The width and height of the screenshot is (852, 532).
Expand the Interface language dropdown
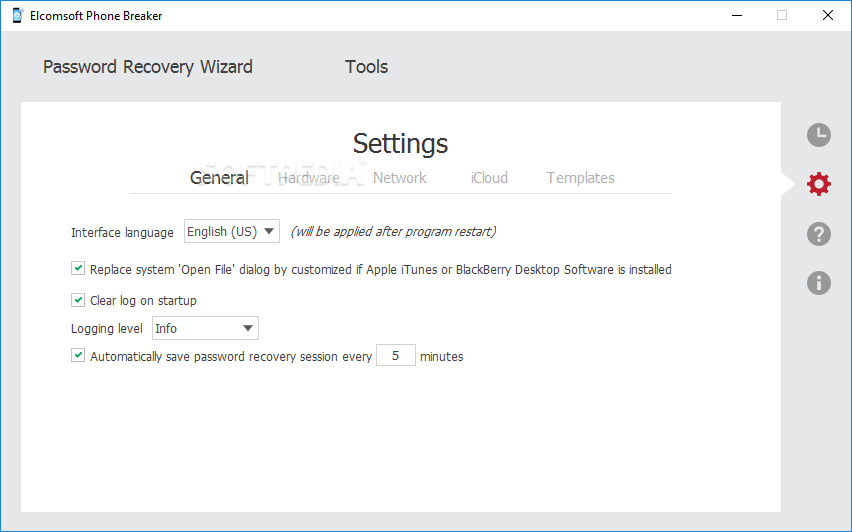232,231
